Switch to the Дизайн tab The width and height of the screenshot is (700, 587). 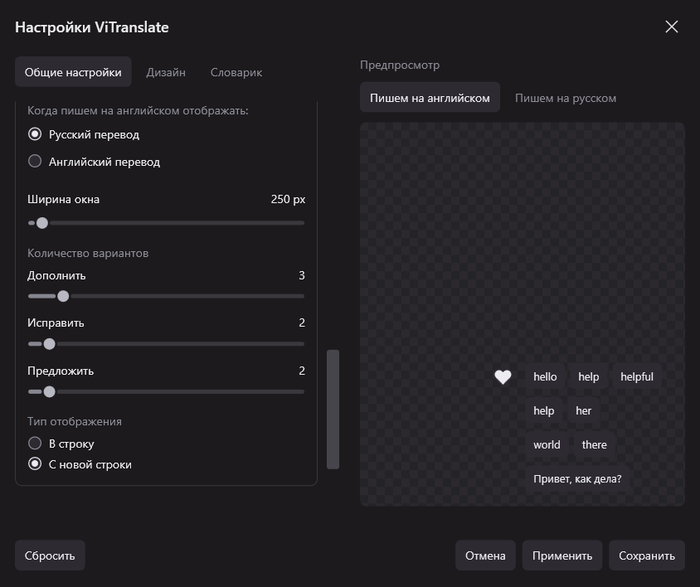tap(166, 72)
